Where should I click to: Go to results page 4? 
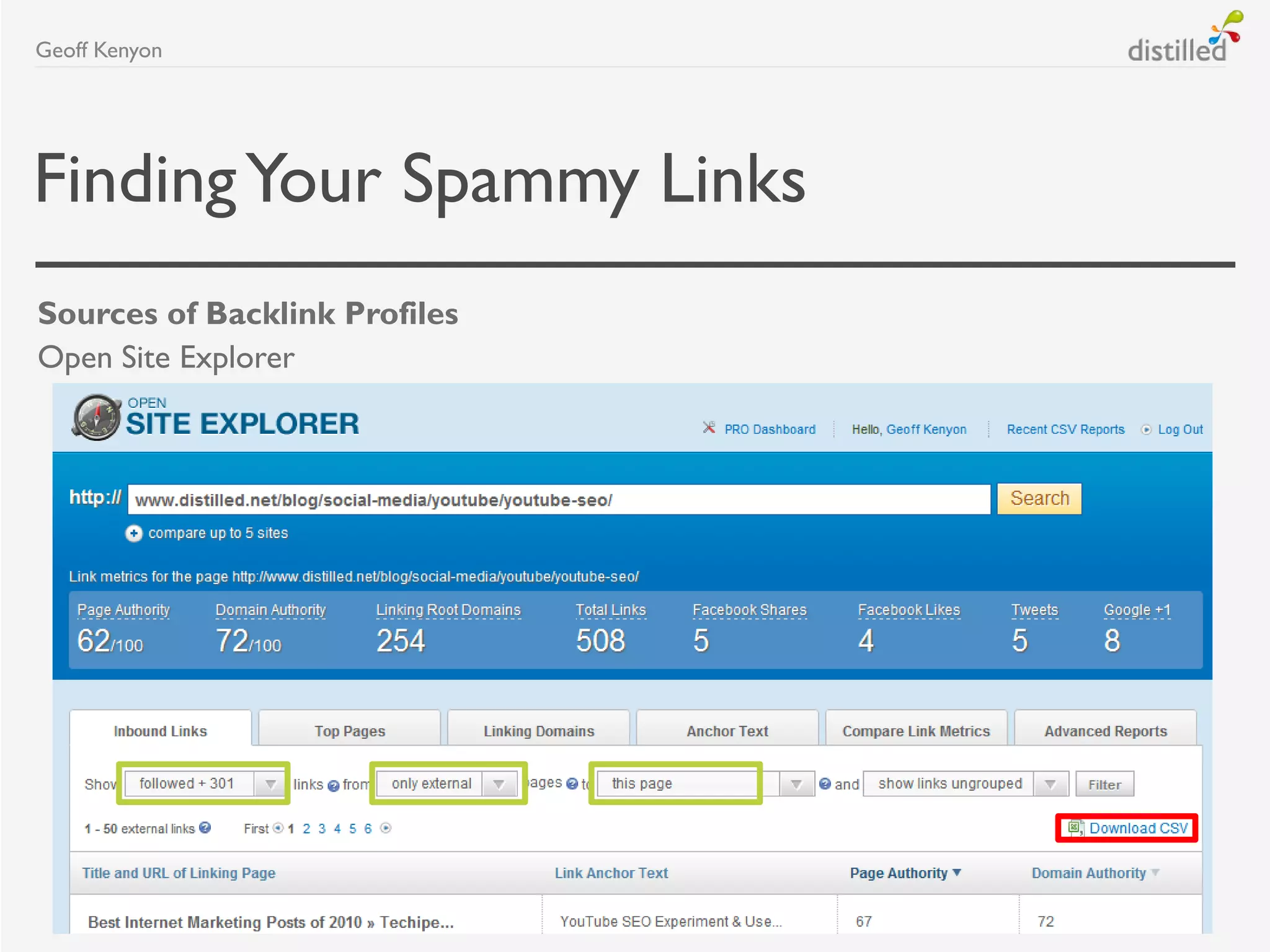[x=337, y=829]
